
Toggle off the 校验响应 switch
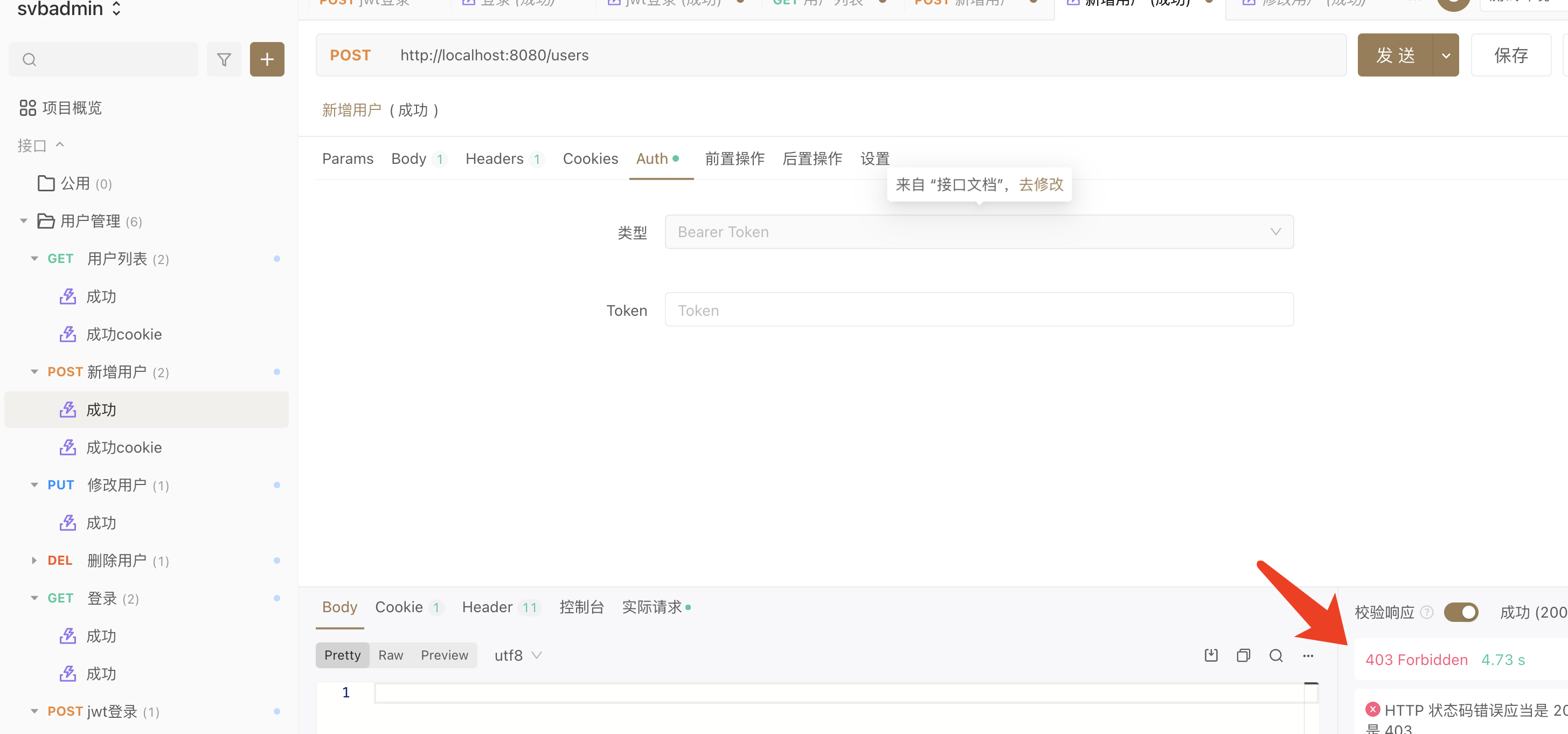pyautogui.click(x=1461, y=612)
